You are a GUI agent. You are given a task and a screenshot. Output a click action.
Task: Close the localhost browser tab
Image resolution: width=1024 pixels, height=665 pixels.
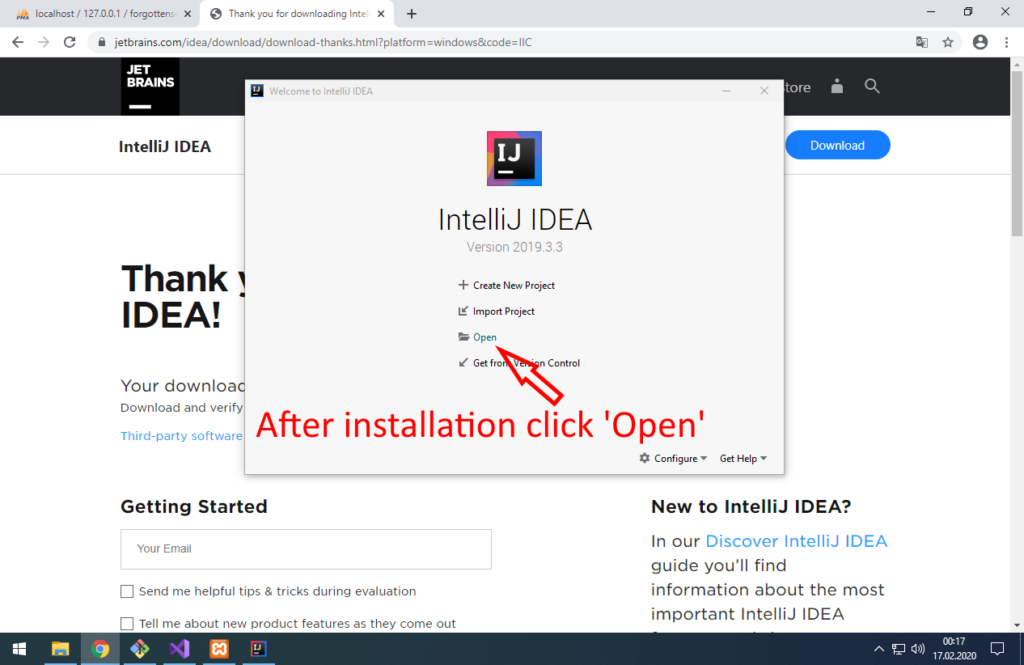coord(187,14)
